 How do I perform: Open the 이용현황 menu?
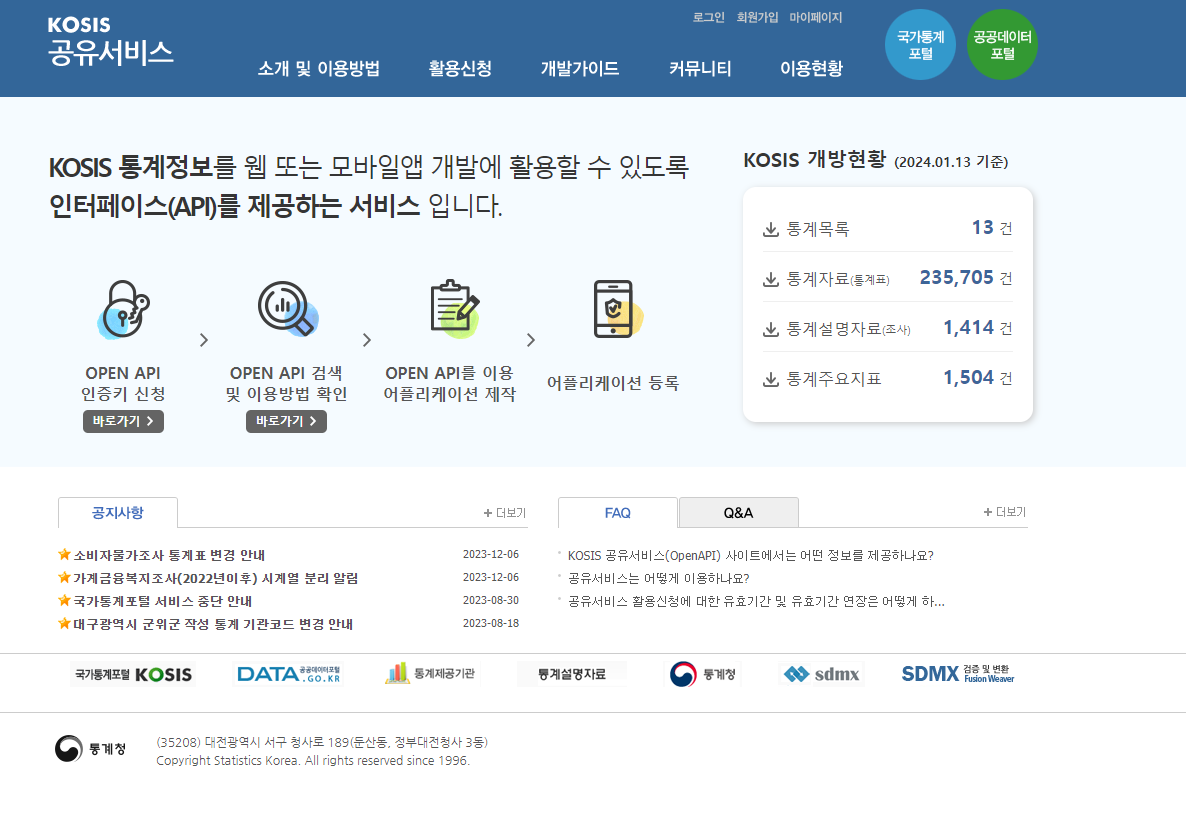pos(812,69)
